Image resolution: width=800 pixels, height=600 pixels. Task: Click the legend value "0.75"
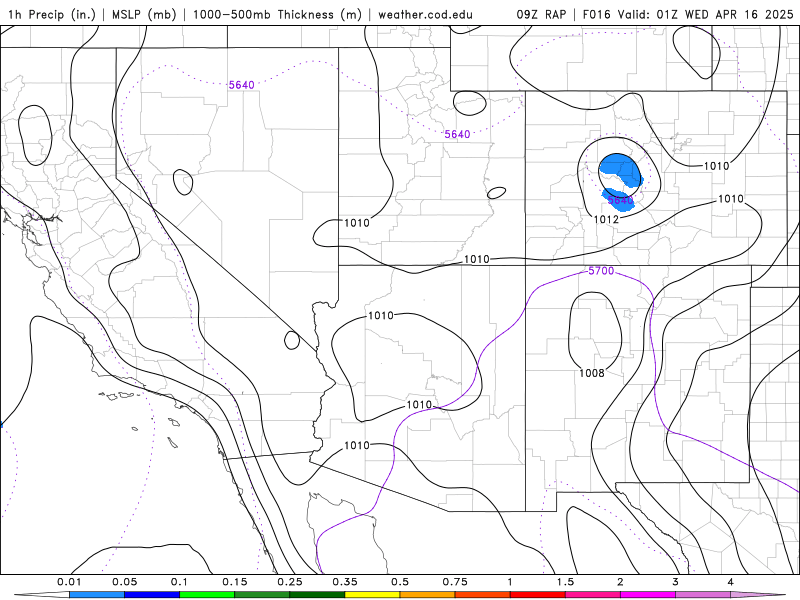click(x=455, y=582)
